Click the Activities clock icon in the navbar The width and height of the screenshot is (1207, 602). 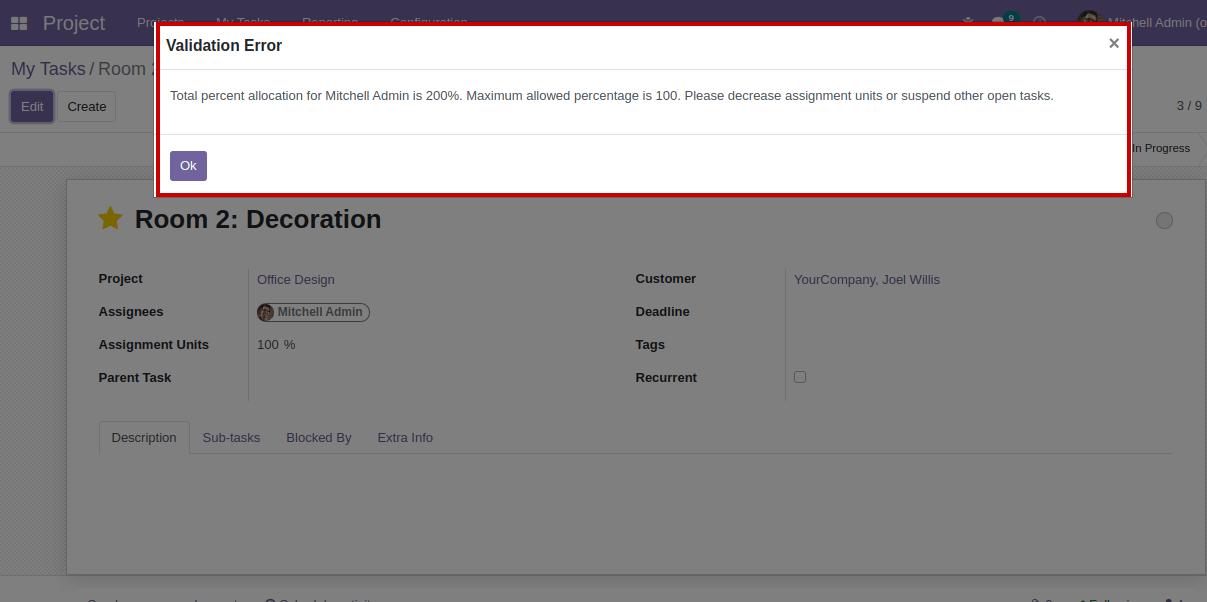click(x=966, y=20)
